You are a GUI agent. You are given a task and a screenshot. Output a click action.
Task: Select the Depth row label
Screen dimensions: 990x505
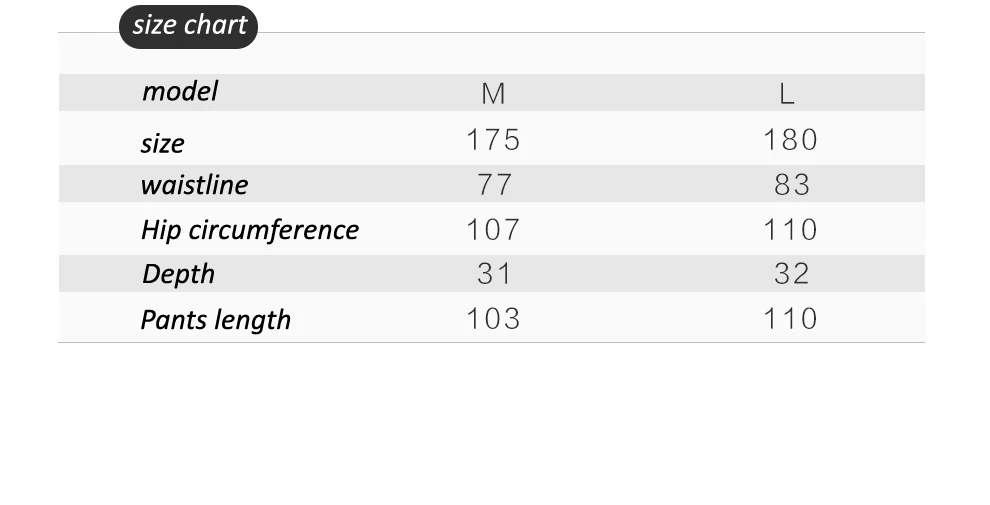[x=178, y=274]
